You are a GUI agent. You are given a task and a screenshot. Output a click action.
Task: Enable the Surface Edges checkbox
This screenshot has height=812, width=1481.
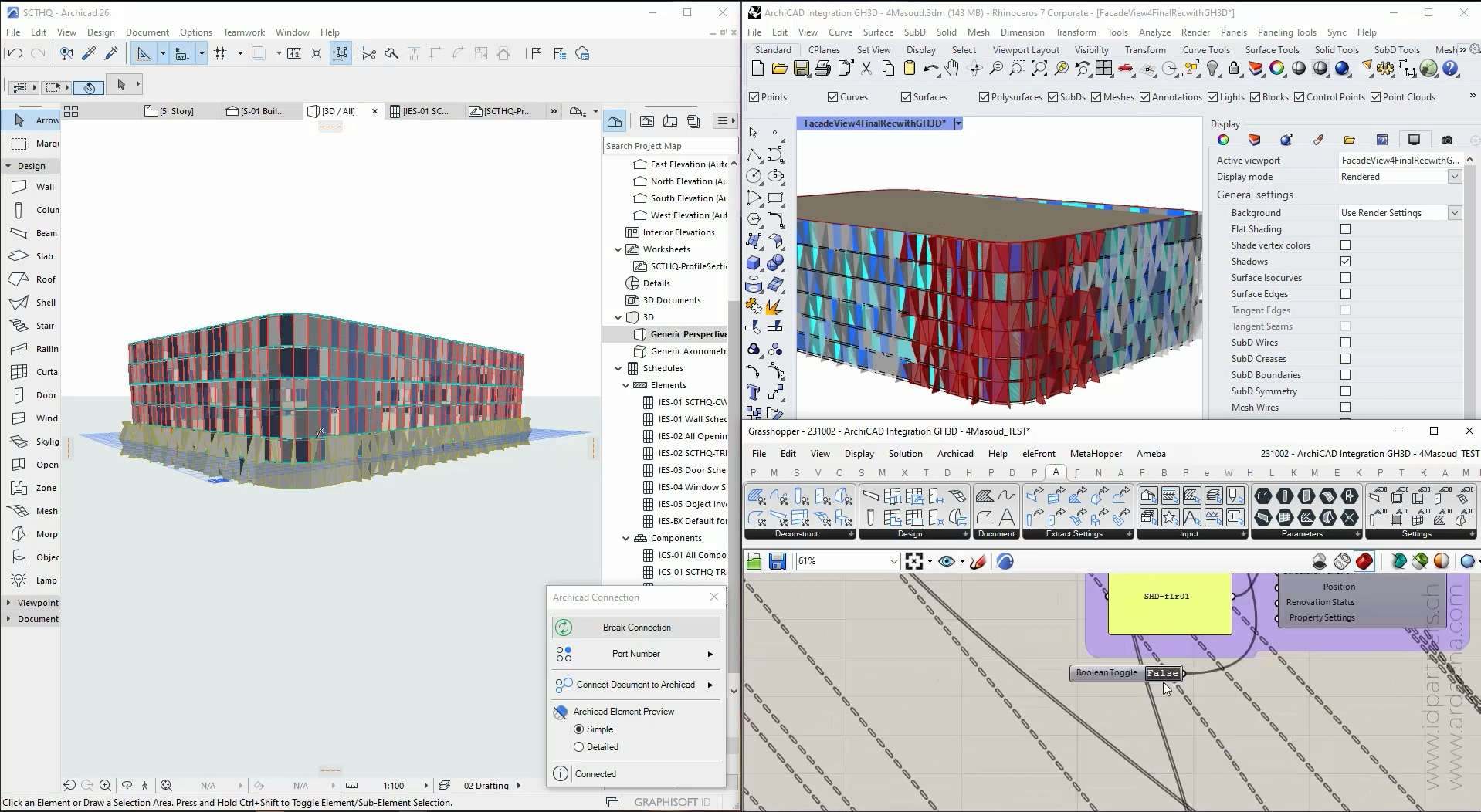[1346, 294]
